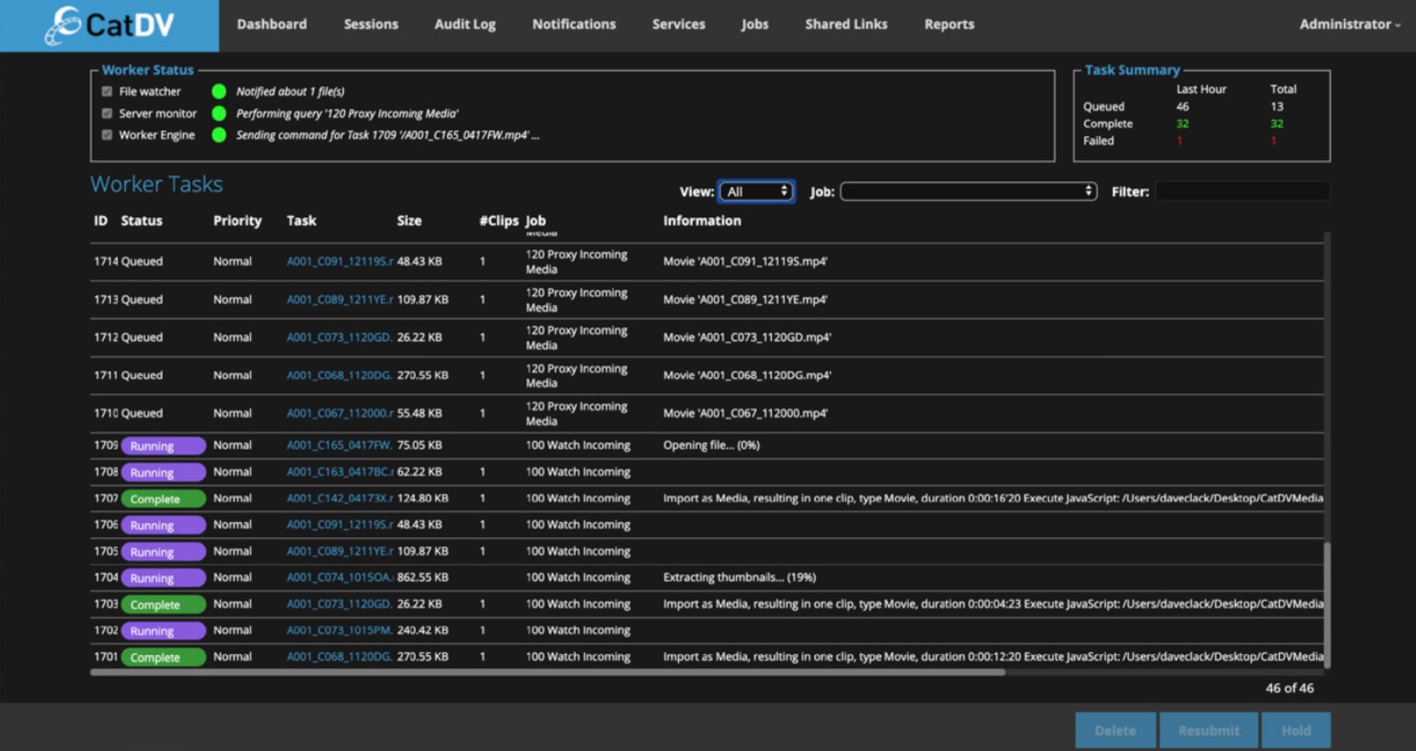Screen dimensions: 1416x751
Task: Click the 'Notified about 1 file(s)' status text
Action: point(291,92)
